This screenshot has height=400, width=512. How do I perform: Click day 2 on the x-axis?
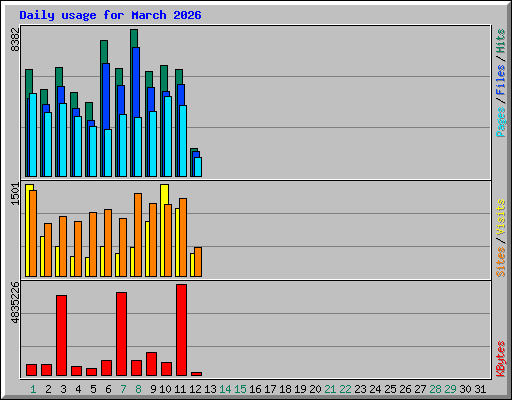click(48, 389)
